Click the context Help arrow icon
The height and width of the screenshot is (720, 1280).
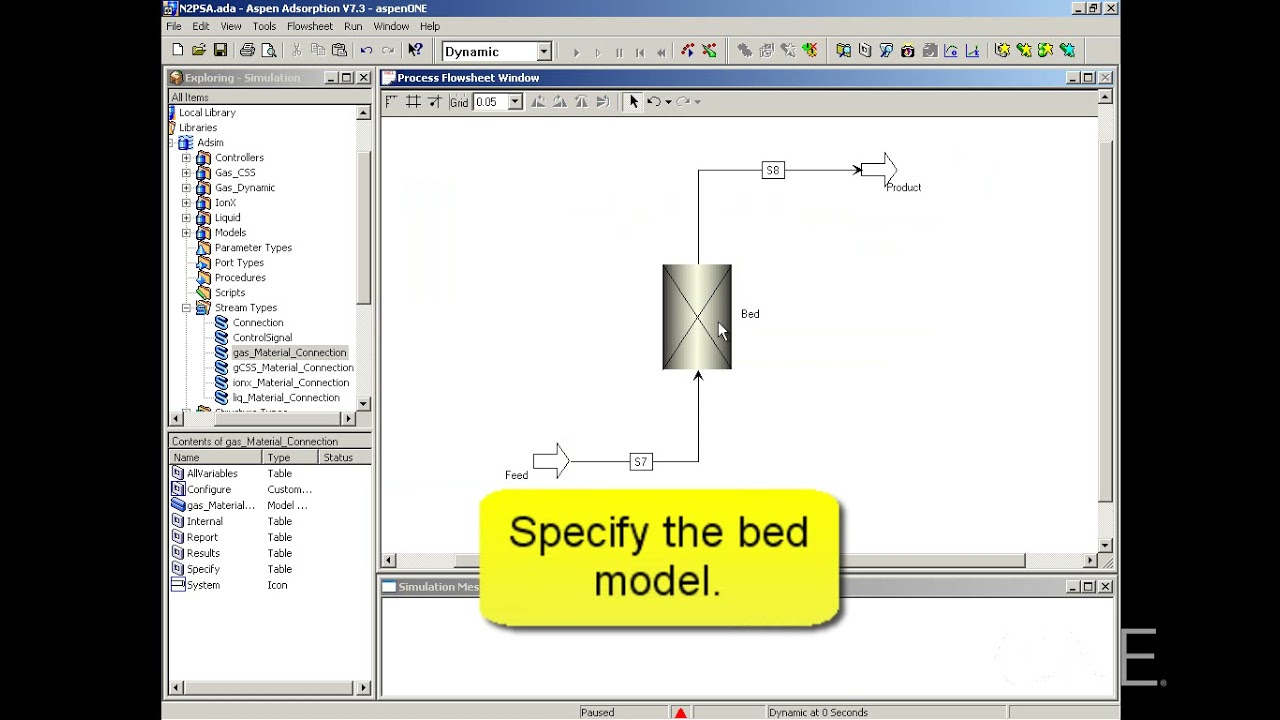coord(415,51)
